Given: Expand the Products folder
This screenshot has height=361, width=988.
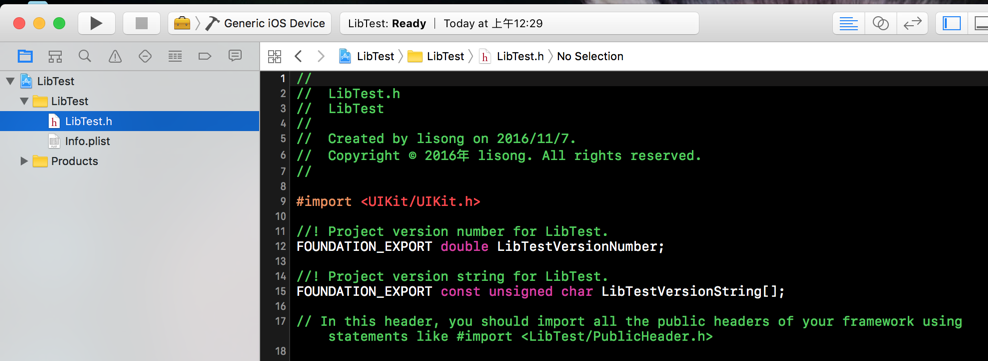Looking at the screenshot, I should [x=24, y=161].
